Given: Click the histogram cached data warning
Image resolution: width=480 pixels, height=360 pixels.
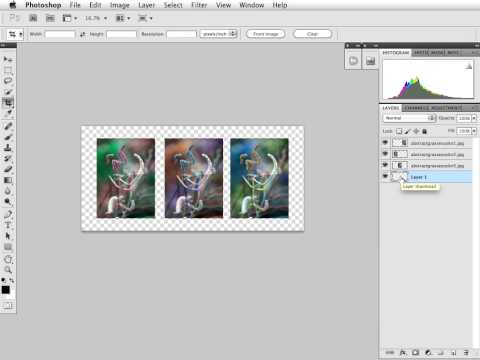Looking at the screenshot, I should coord(469,66).
